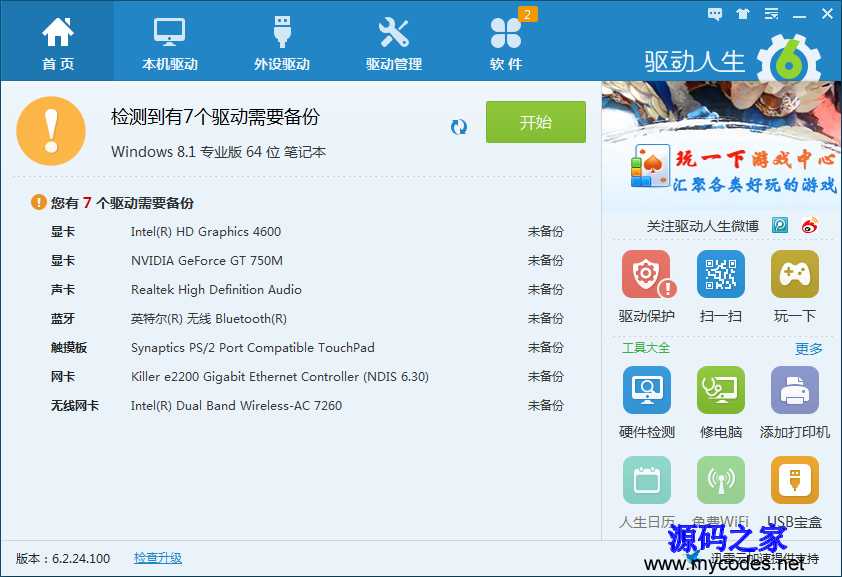
Task: Open the skin shirt icon
Action: (743, 14)
